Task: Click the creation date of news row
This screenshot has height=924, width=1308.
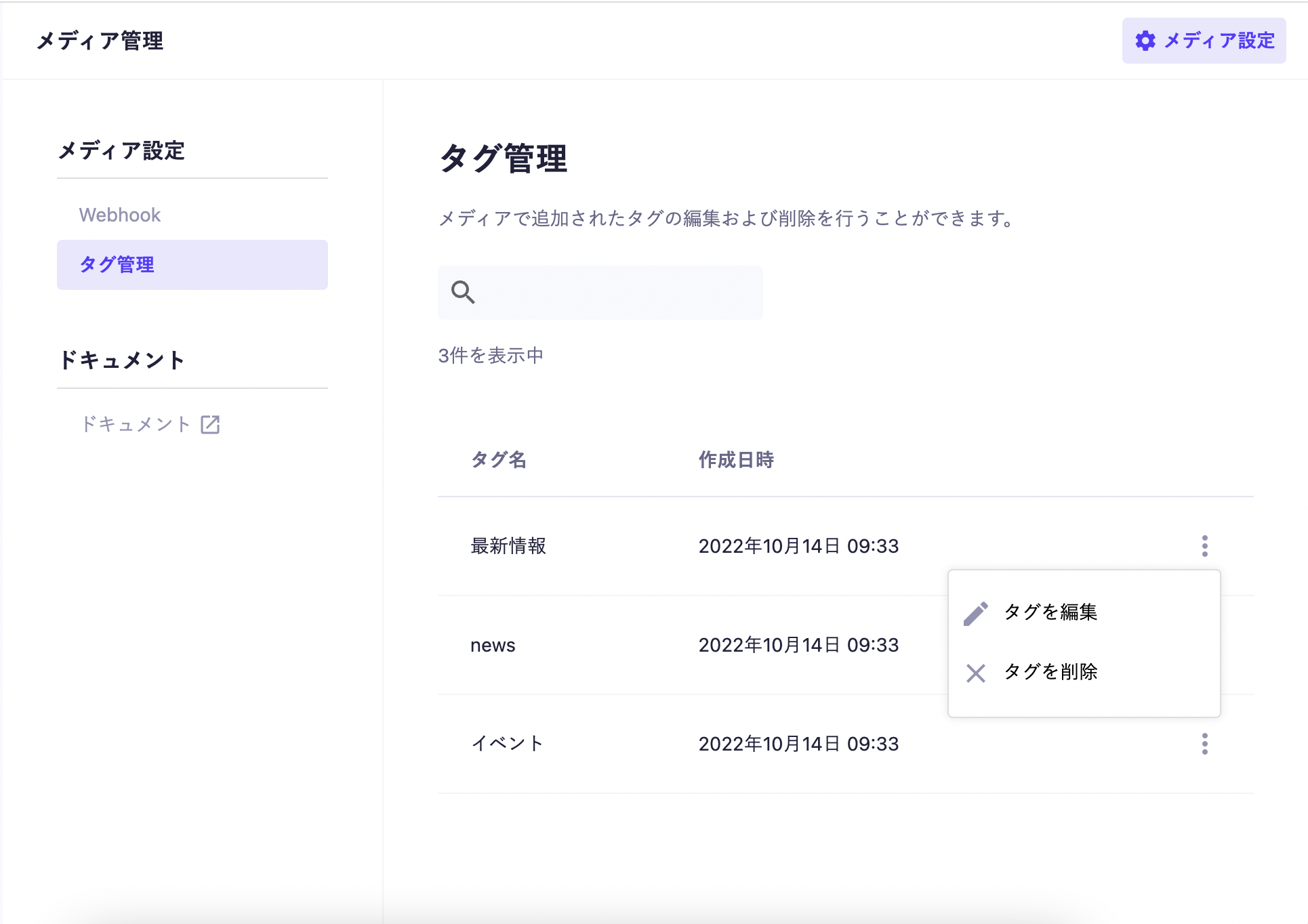Action: [x=798, y=645]
